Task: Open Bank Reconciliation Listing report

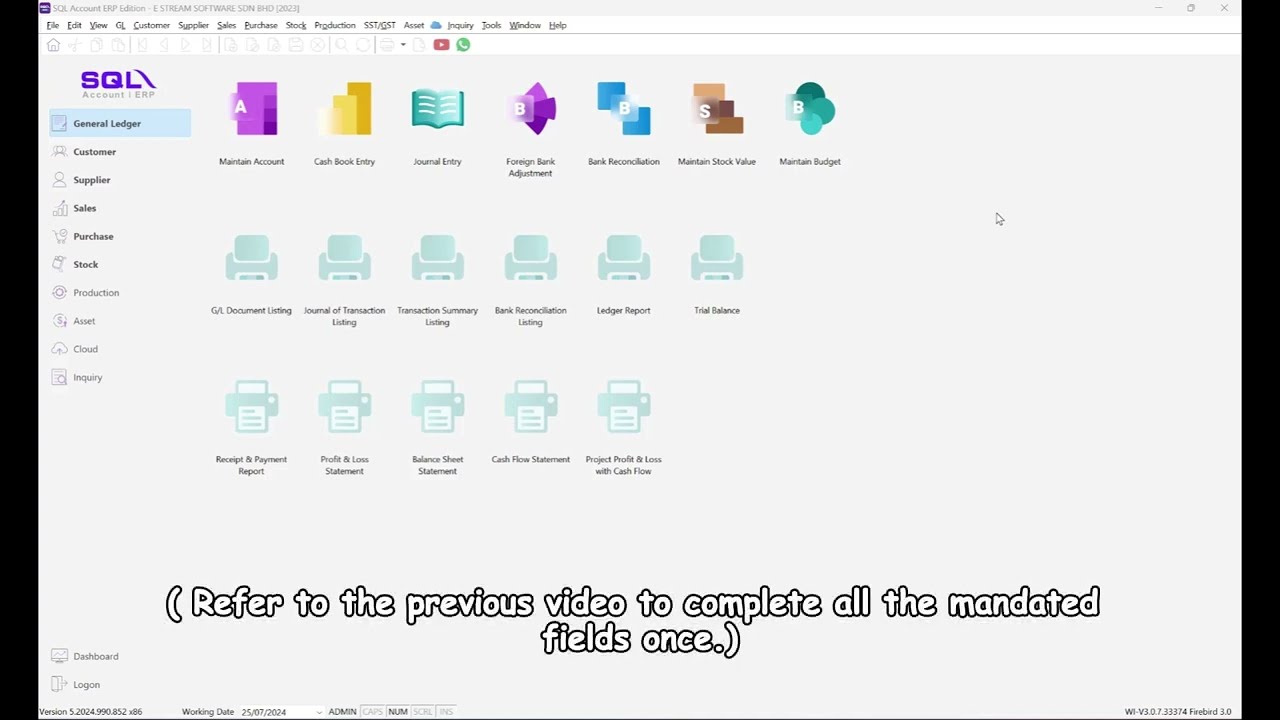Action: coord(530,259)
